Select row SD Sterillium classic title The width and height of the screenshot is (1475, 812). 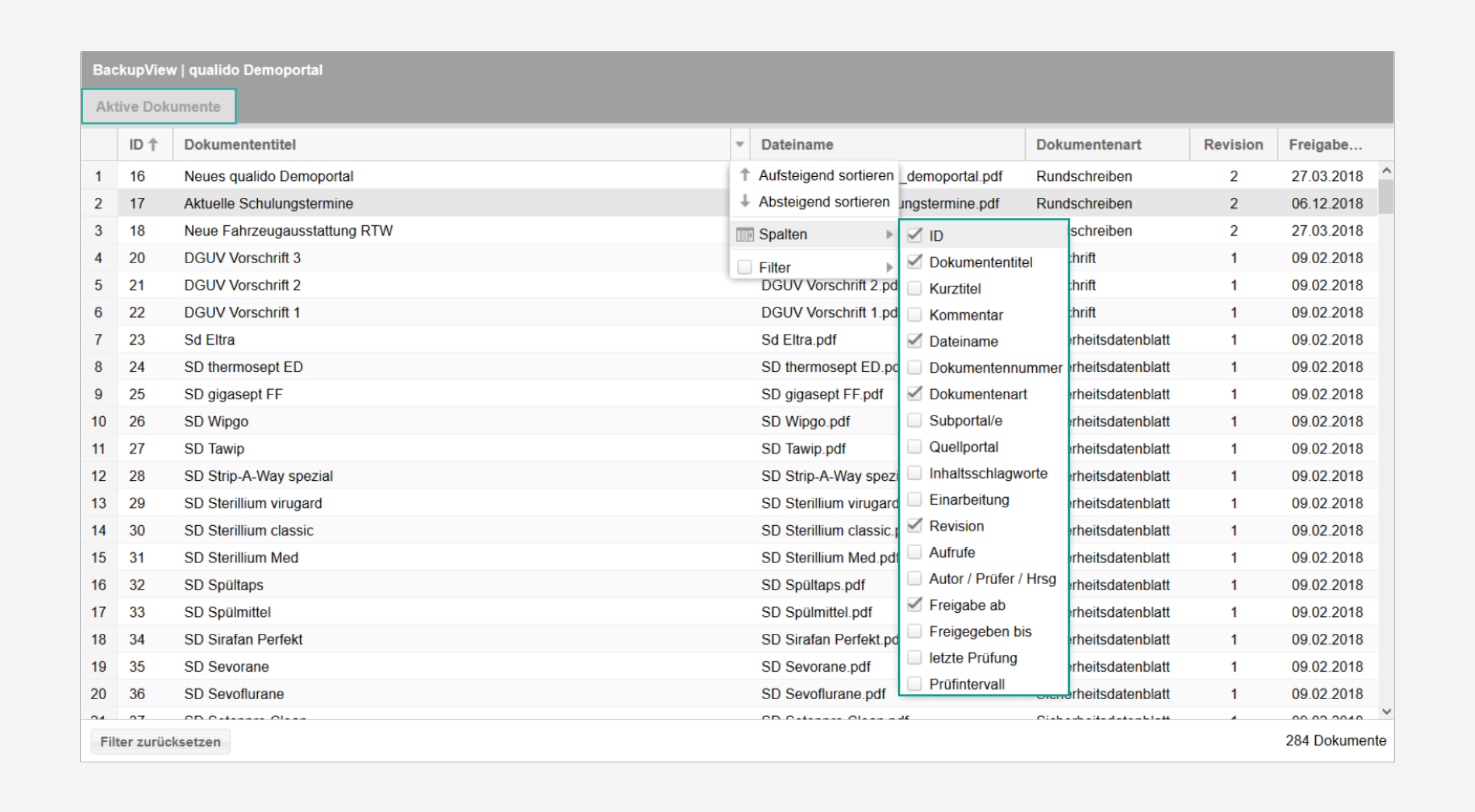249,530
